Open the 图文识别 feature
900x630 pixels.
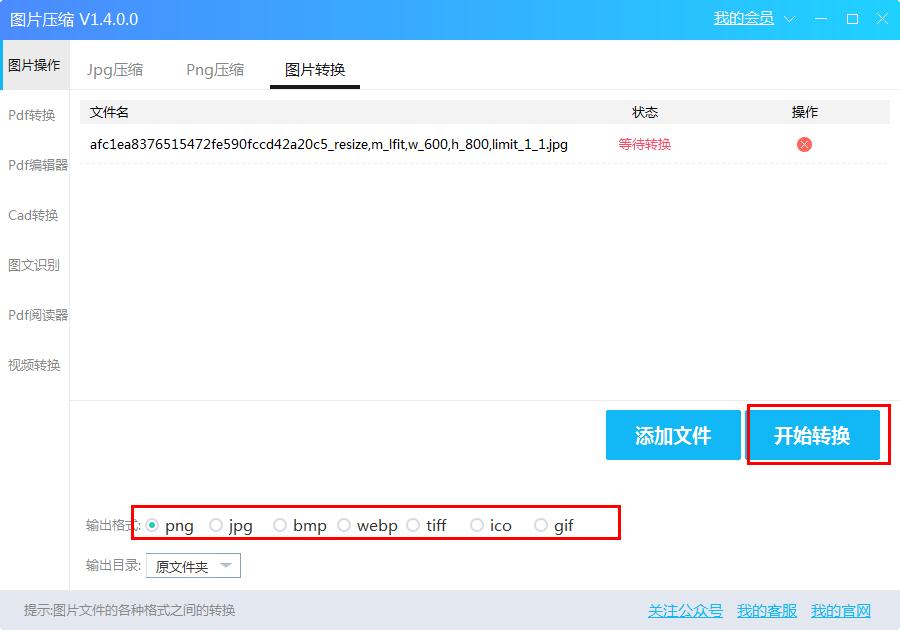[35, 265]
